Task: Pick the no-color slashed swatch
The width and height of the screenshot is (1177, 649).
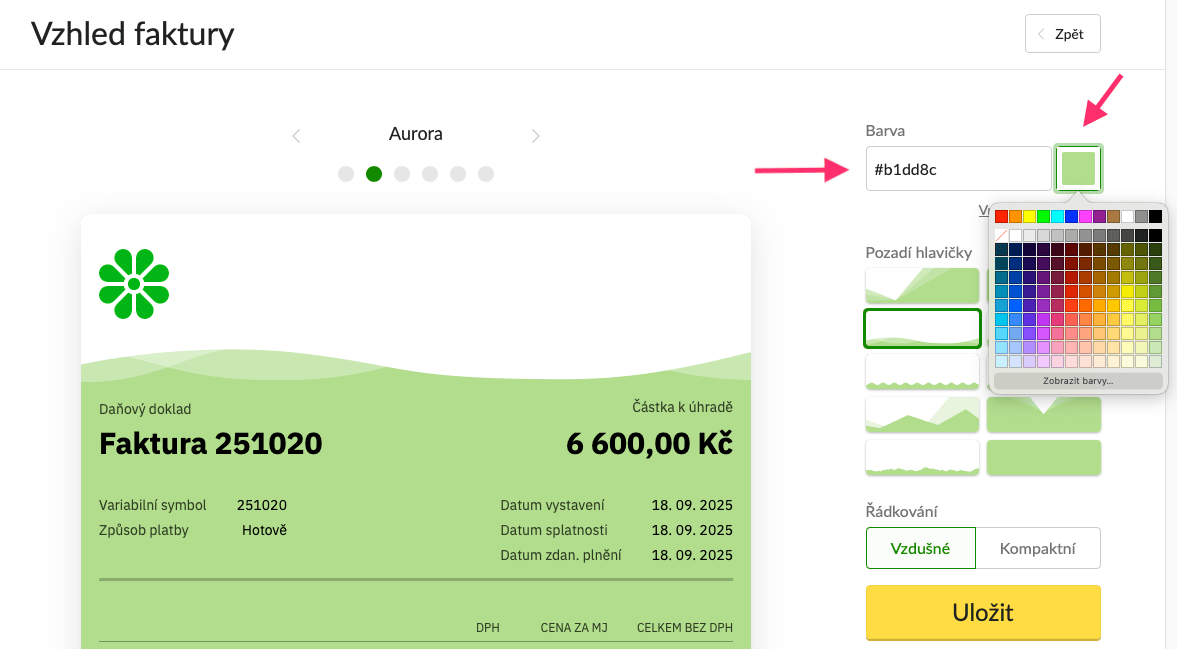Action: [1001, 235]
